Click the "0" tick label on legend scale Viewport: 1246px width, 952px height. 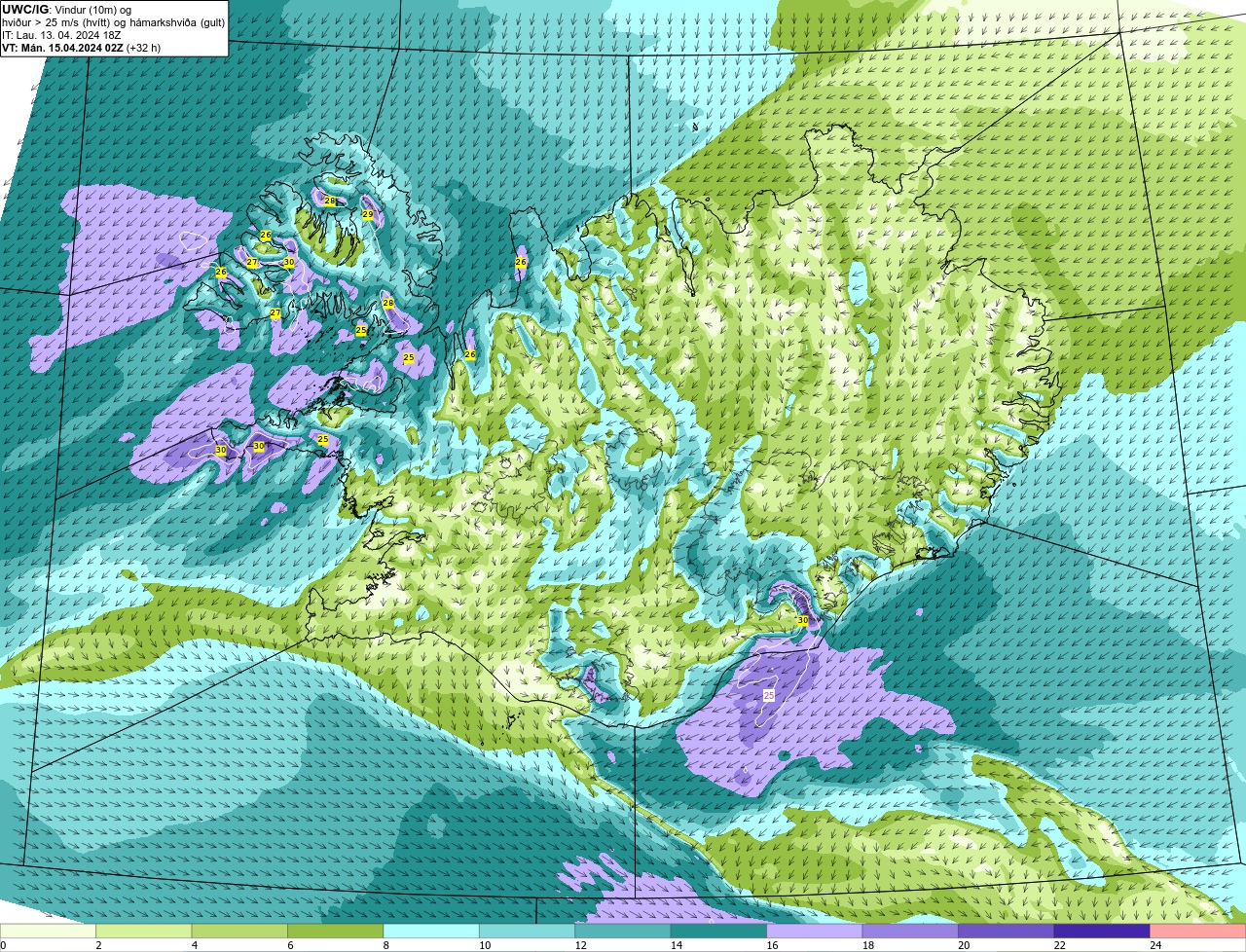3,945
